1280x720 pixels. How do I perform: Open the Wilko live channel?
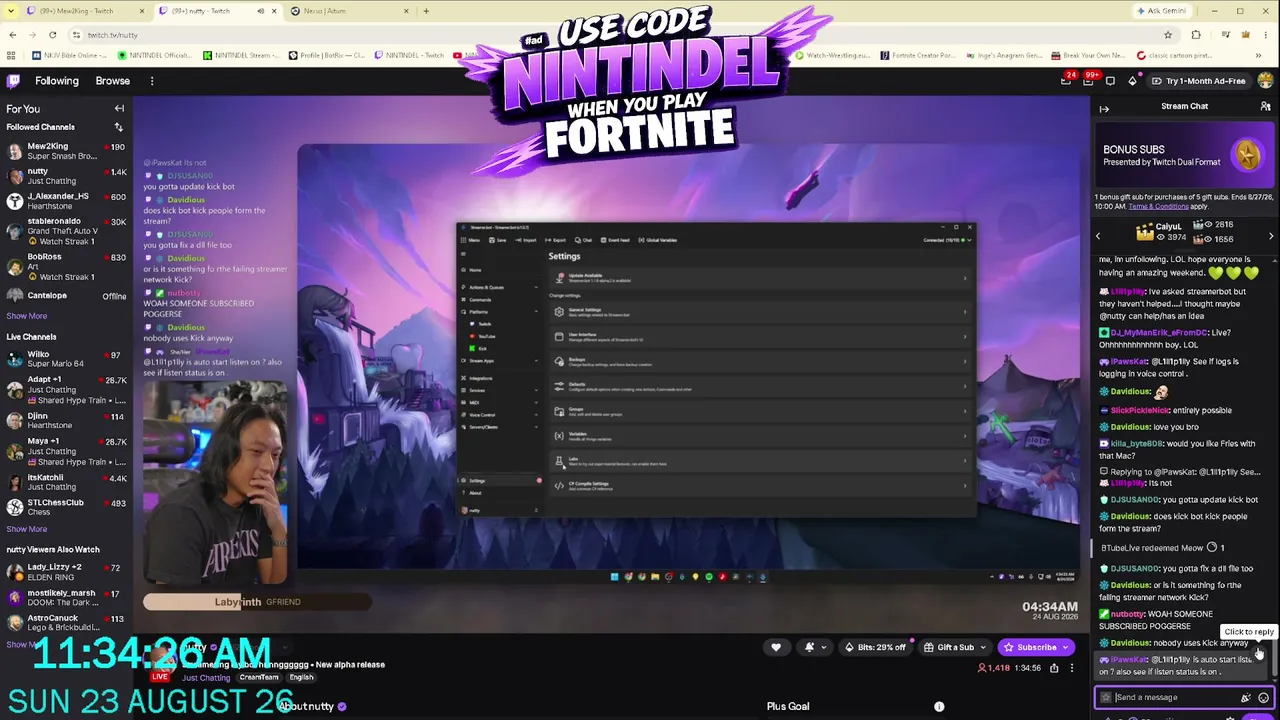66,359
